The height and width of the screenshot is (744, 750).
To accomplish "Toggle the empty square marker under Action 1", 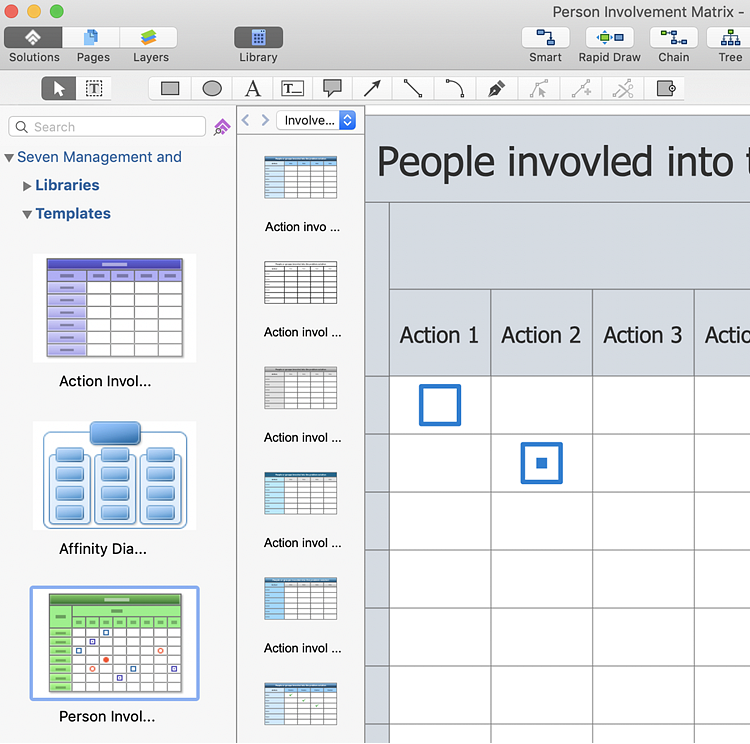I will (440, 405).
